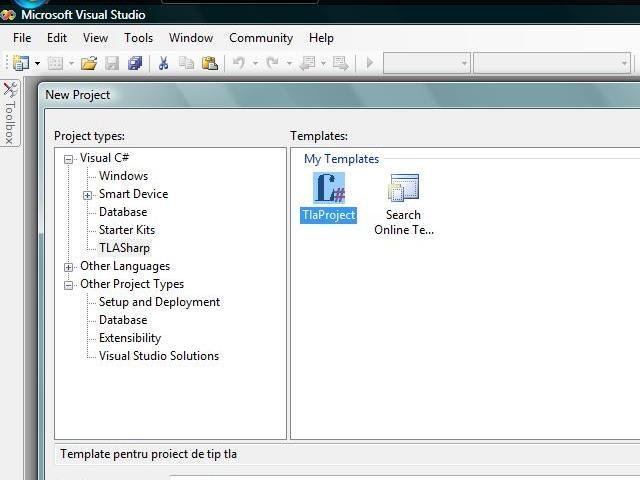Image resolution: width=640 pixels, height=480 pixels.
Task: Click the Paste clipboard icon
Action: coord(210,63)
